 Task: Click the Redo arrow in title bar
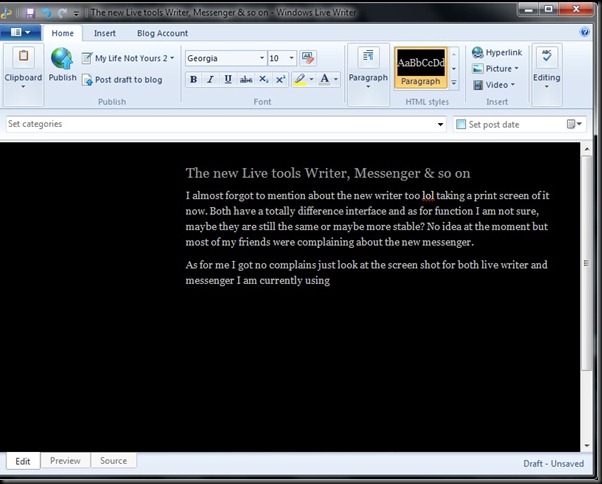62,13
